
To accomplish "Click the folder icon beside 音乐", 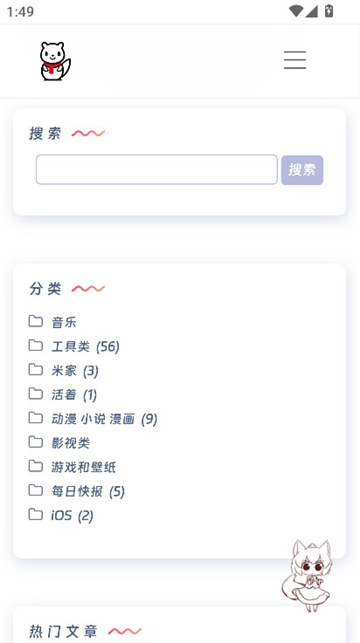I will 36,321.
